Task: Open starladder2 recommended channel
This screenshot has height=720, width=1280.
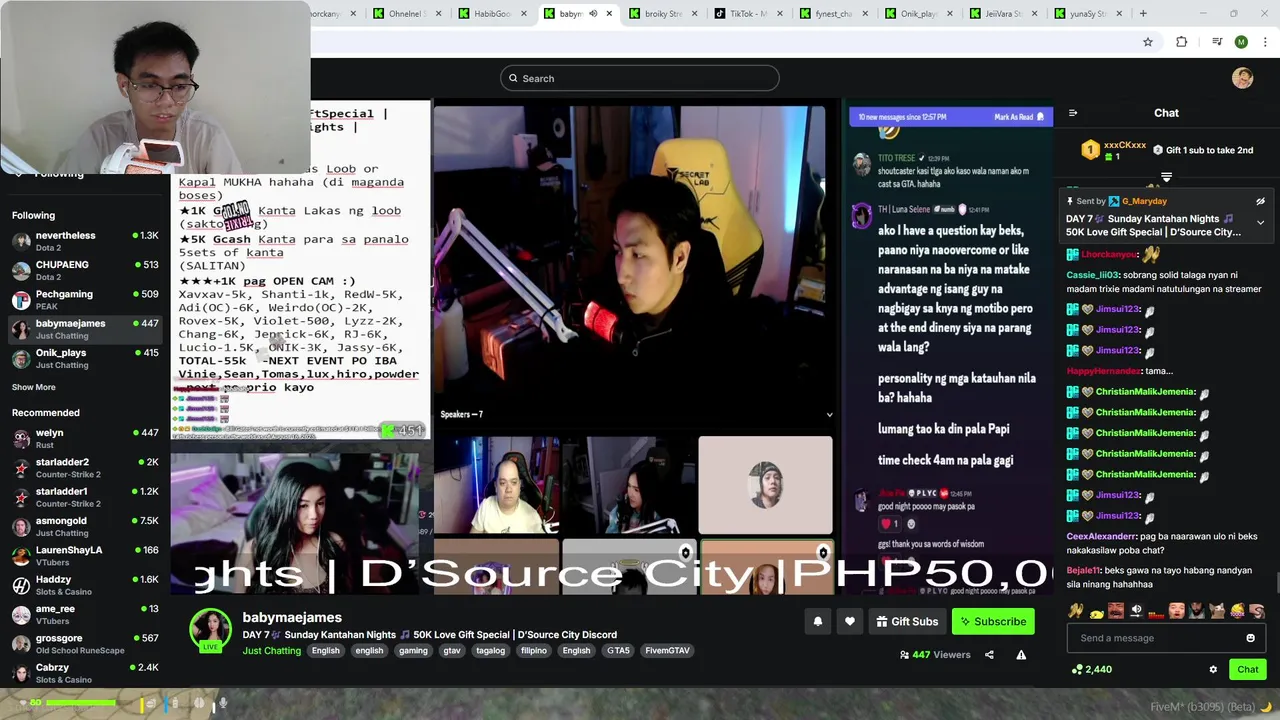Action: (85, 468)
